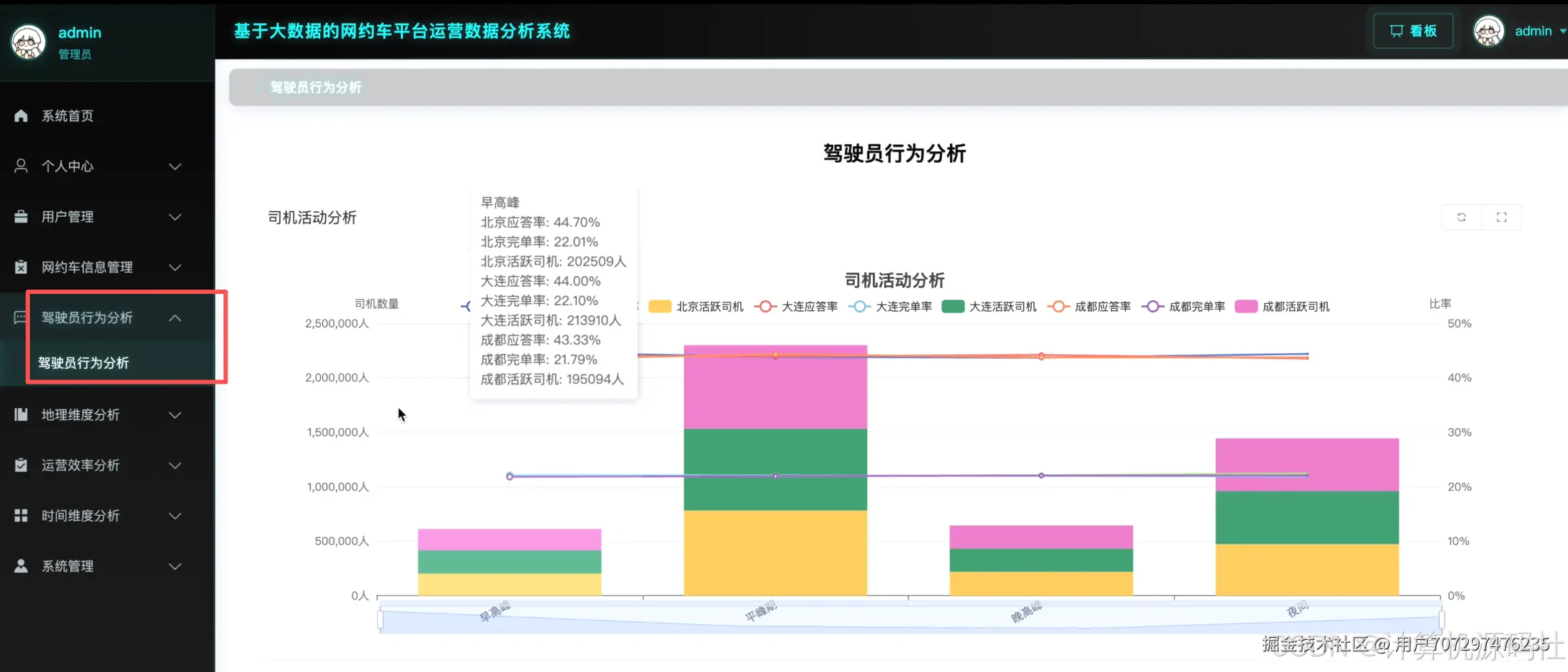Toggle 大连活跃司机 legend series
The height and width of the screenshot is (672, 1568).
click(989, 307)
